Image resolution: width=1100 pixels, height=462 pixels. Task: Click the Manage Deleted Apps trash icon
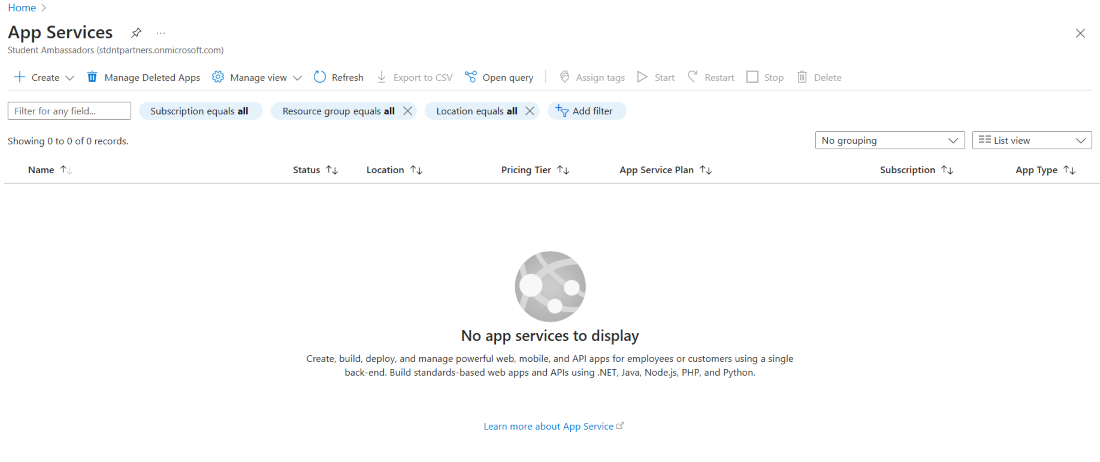tap(92, 77)
